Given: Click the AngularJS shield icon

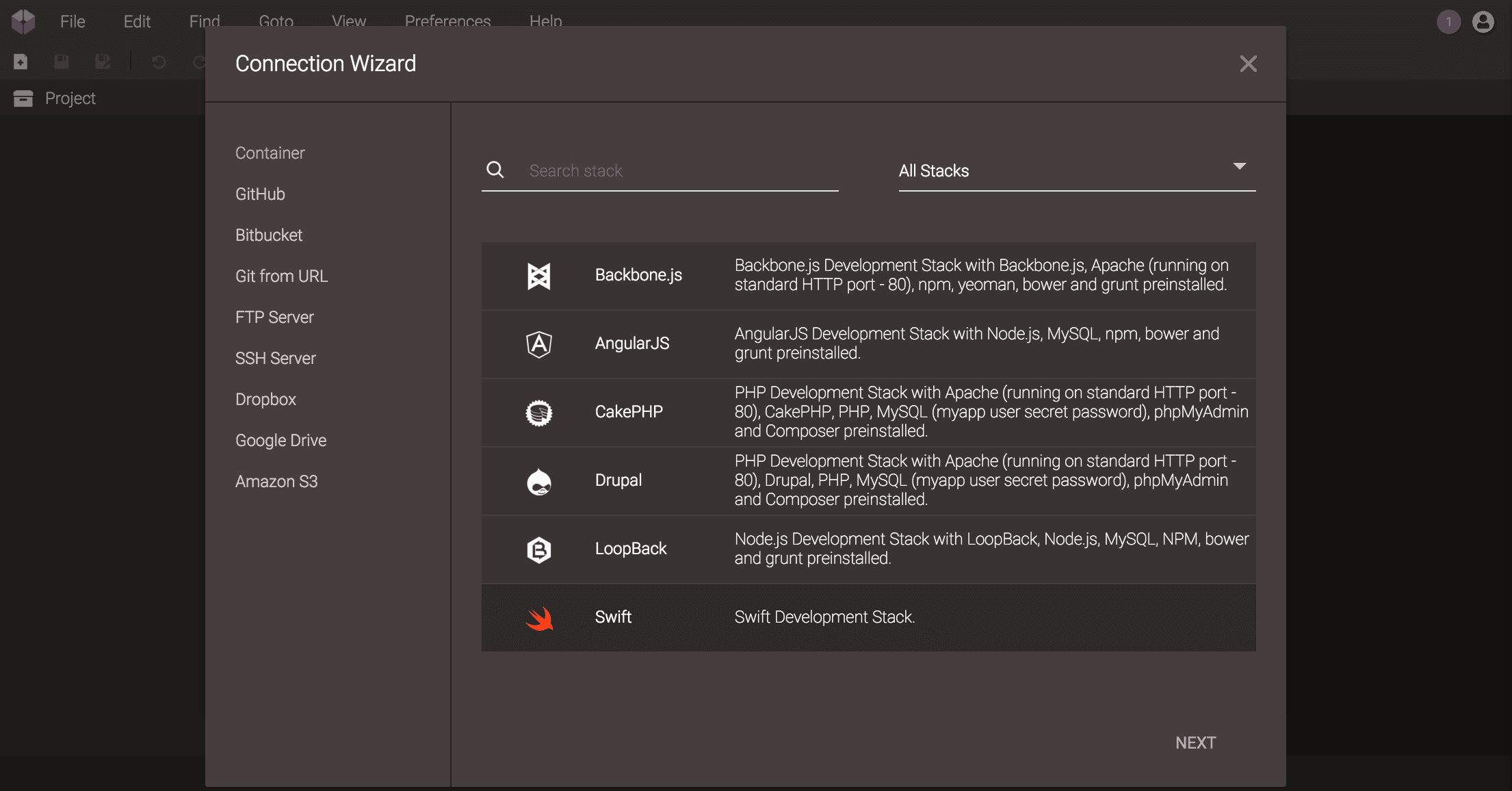Looking at the screenshot, I should click(x=538, y=344).
